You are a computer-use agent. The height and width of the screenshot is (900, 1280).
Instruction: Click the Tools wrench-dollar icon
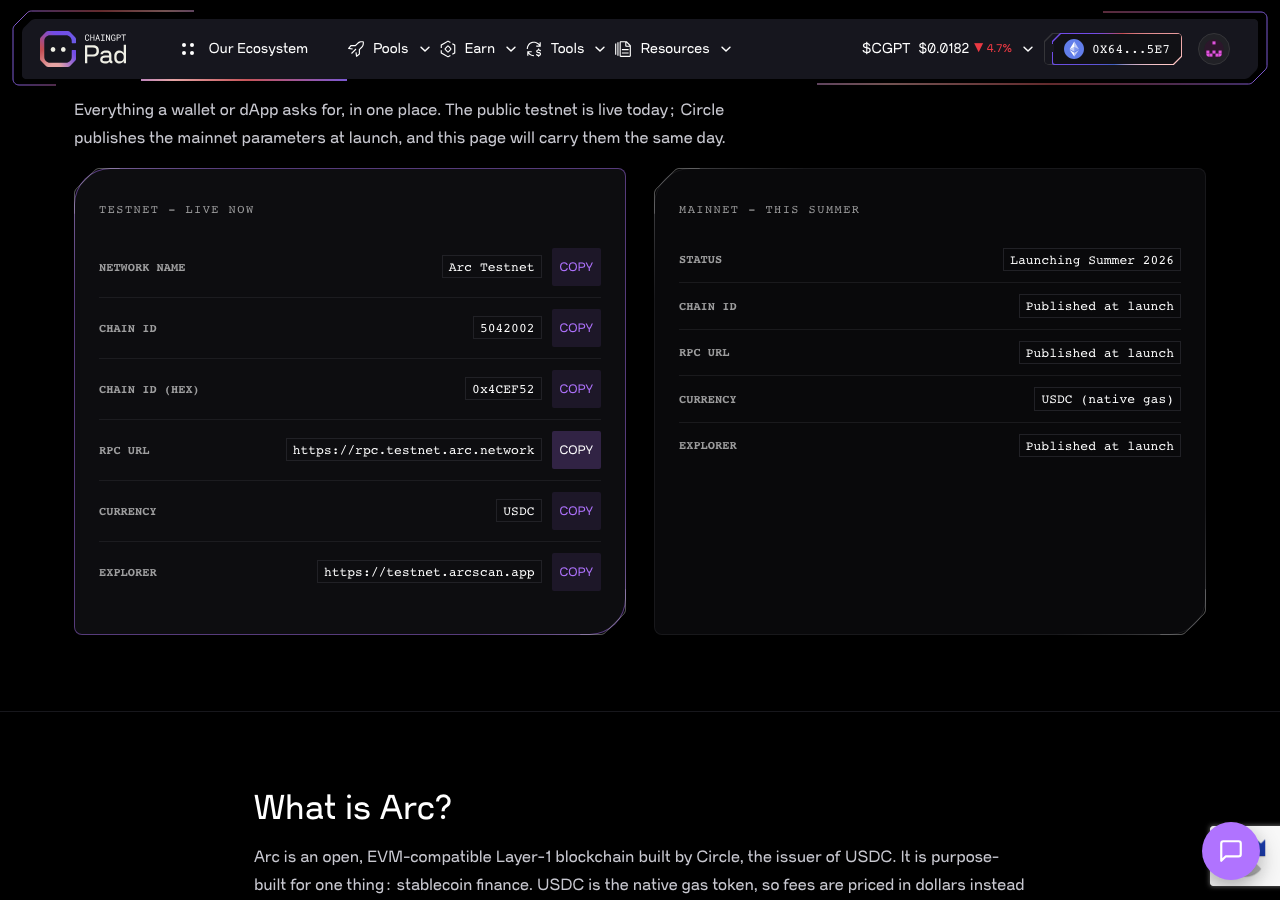pos(534,49)
